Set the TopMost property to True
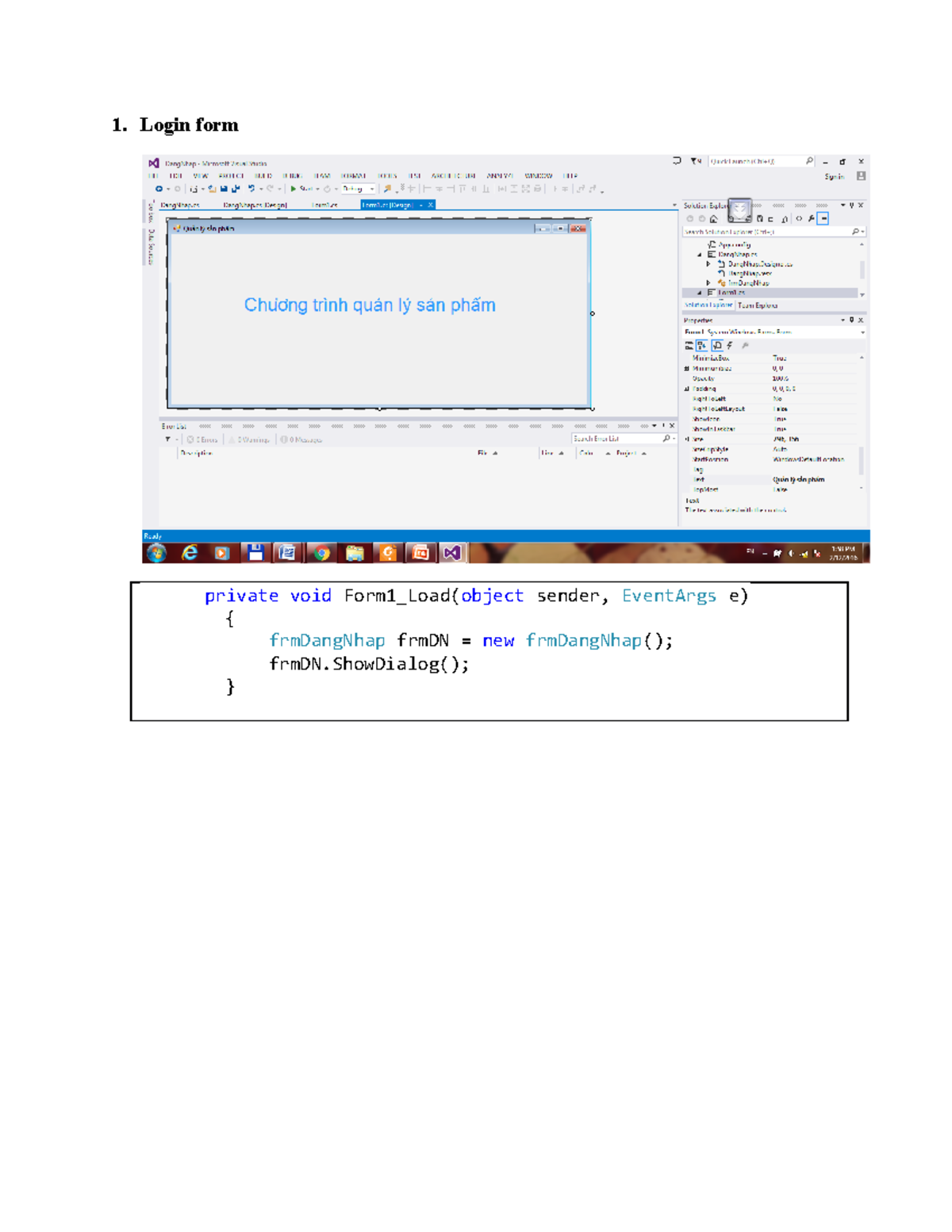 pyautogui.click(x=801, y=490)
